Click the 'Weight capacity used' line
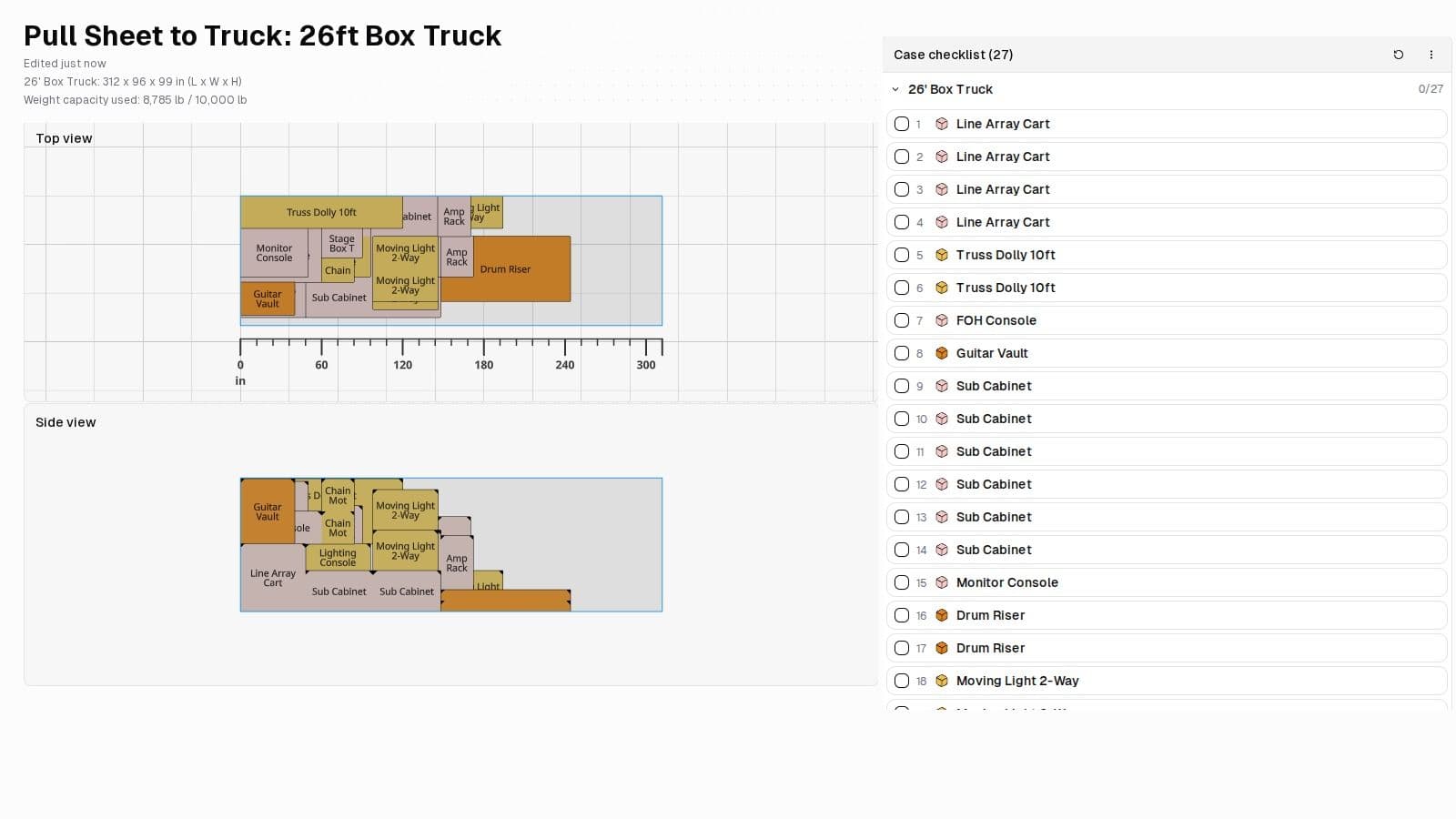 135,100
